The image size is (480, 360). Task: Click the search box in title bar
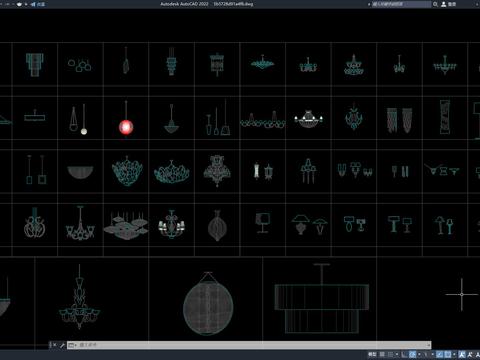401,4
